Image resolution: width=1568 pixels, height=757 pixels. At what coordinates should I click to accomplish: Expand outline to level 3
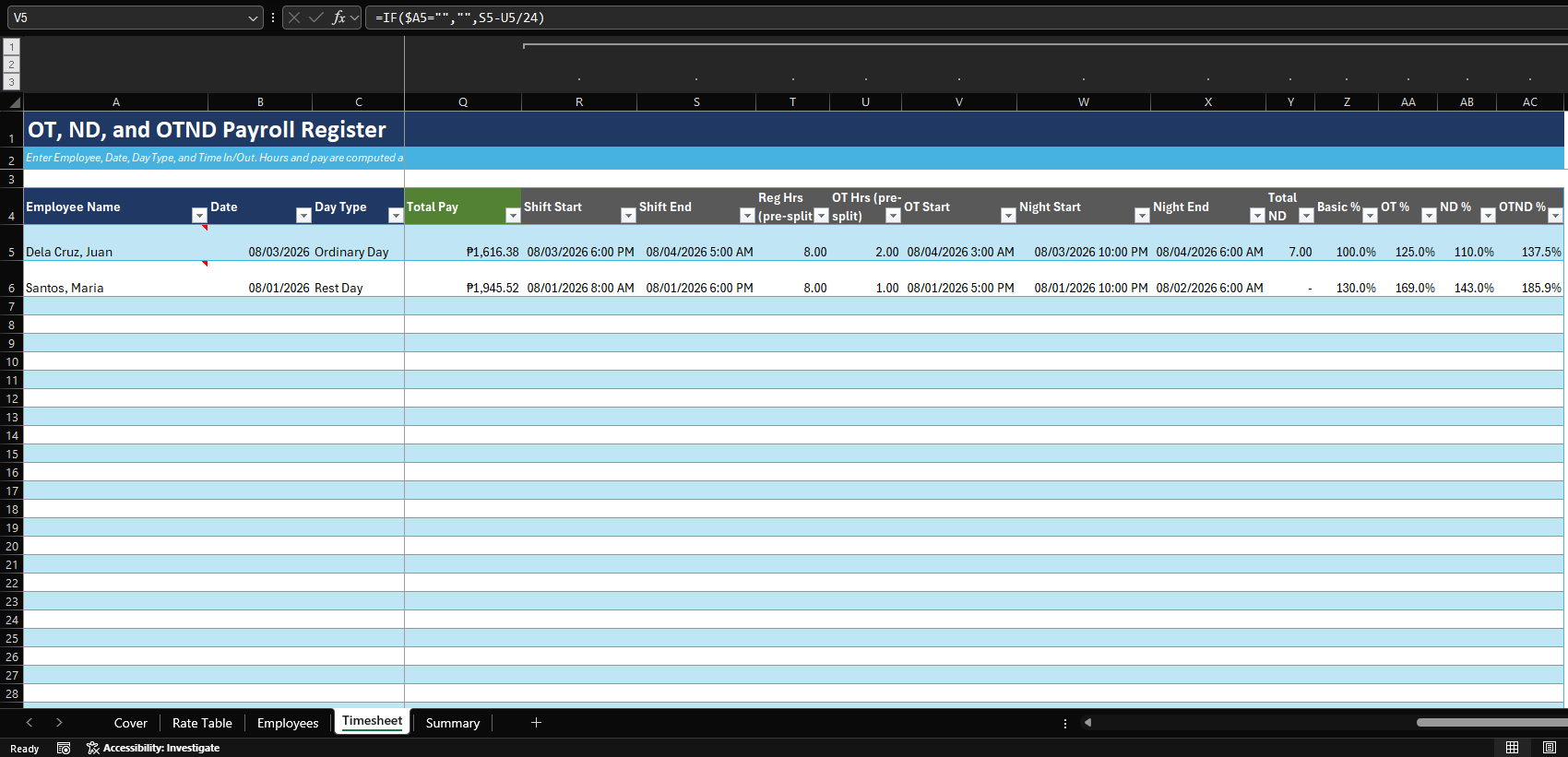coord(11,82)
